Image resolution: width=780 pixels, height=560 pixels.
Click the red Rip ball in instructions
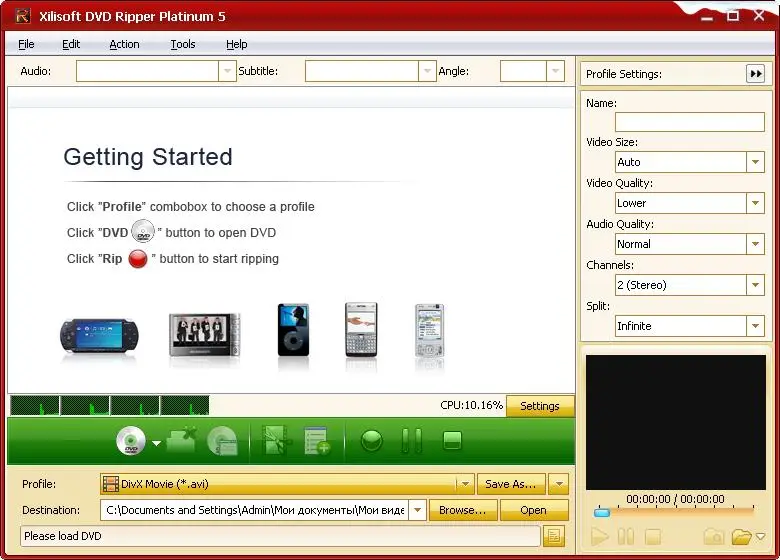click(138, 259)
